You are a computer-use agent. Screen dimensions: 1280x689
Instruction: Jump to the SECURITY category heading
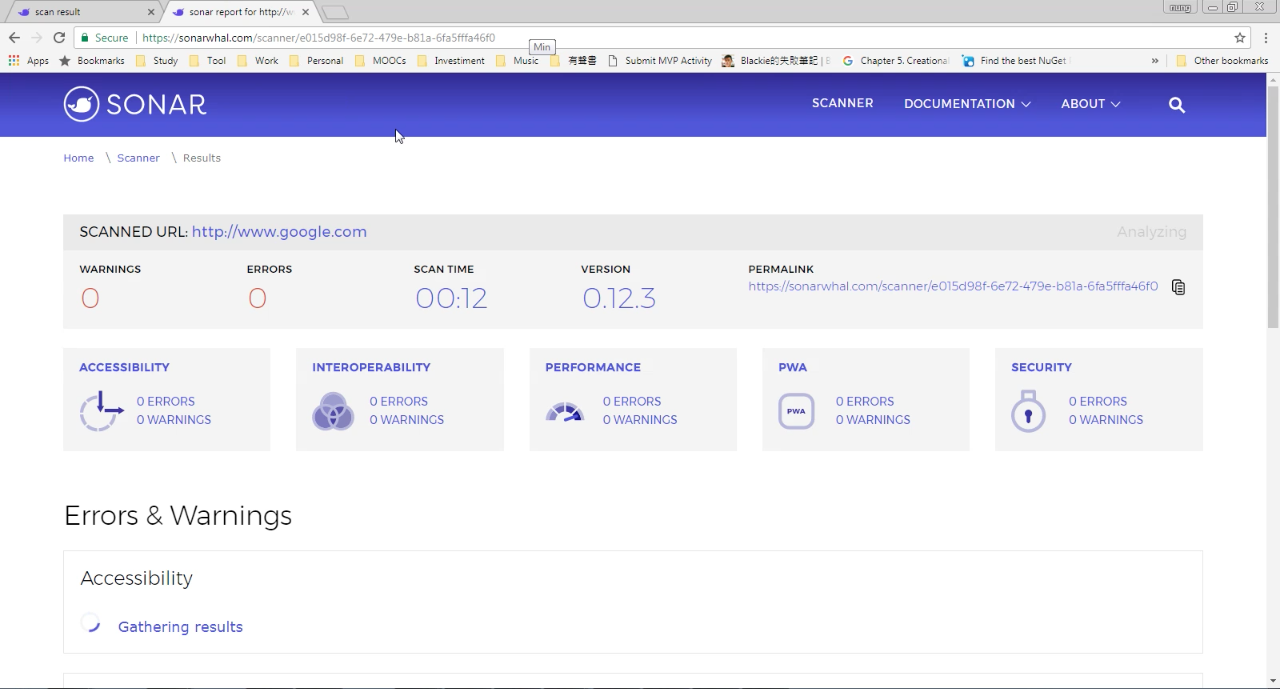(x=1041, y=367)
